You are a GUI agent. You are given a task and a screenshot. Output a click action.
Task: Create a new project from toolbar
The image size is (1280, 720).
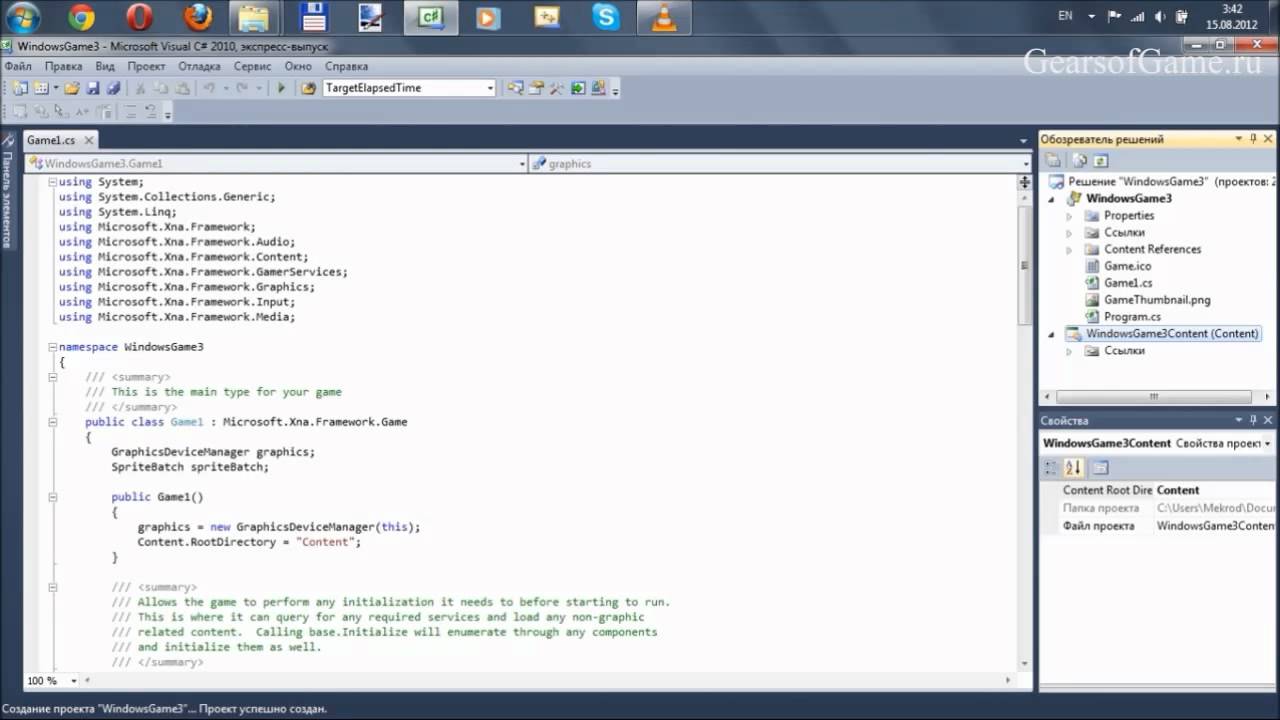[20, 88]
